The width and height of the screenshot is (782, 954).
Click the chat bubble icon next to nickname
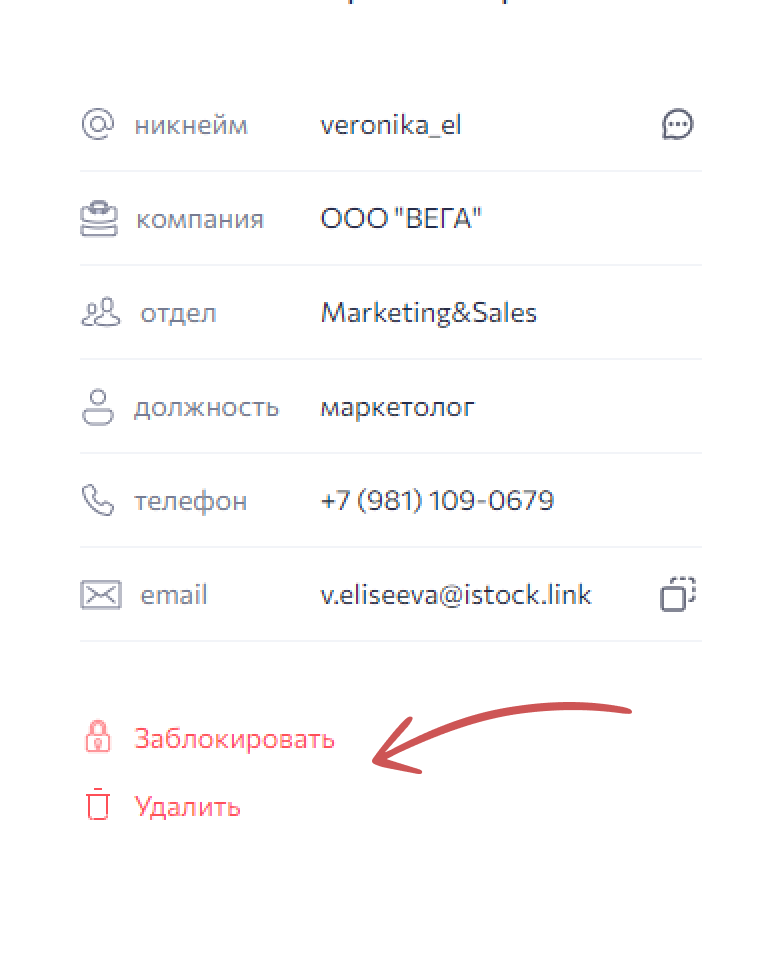coord(678,125)
